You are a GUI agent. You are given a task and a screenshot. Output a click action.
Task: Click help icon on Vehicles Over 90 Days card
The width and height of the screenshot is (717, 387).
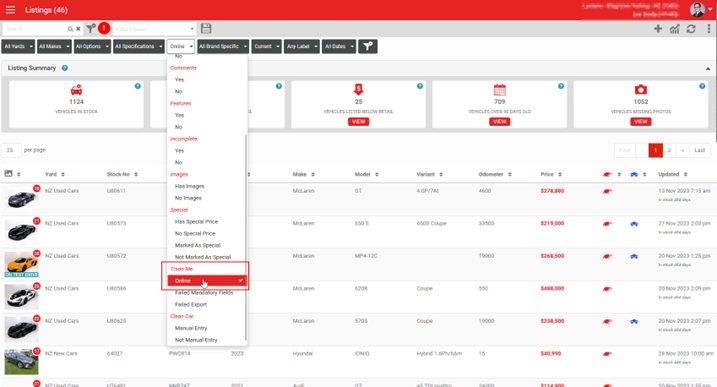561,86
